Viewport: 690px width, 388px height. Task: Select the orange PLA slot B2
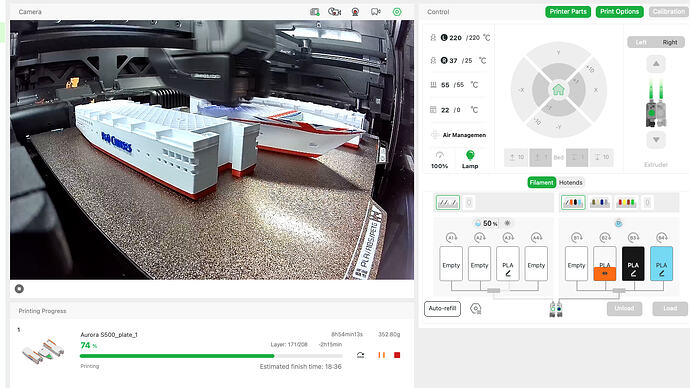click(605, 264)
